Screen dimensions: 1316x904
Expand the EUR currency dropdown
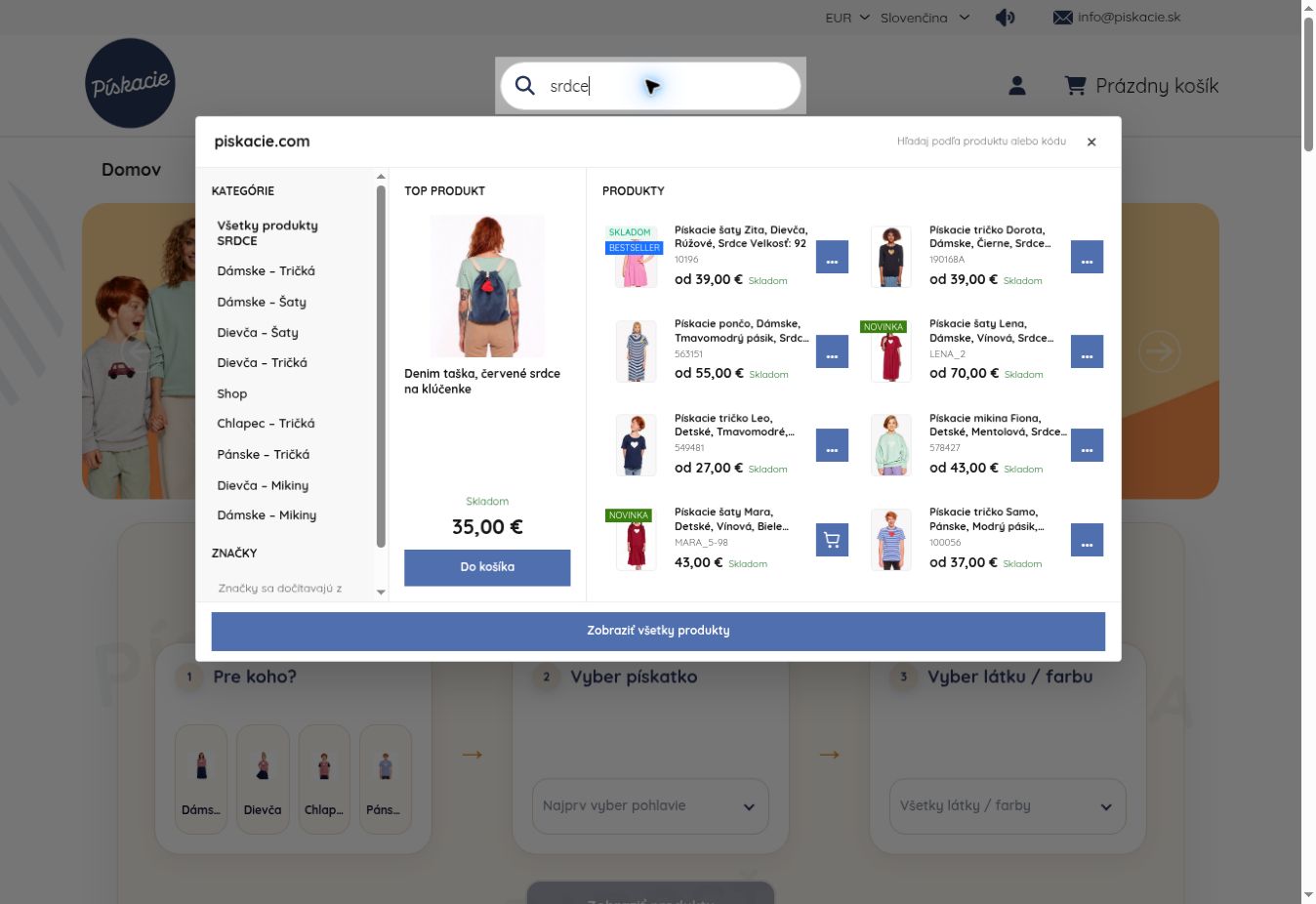click(x=847, y=18)
